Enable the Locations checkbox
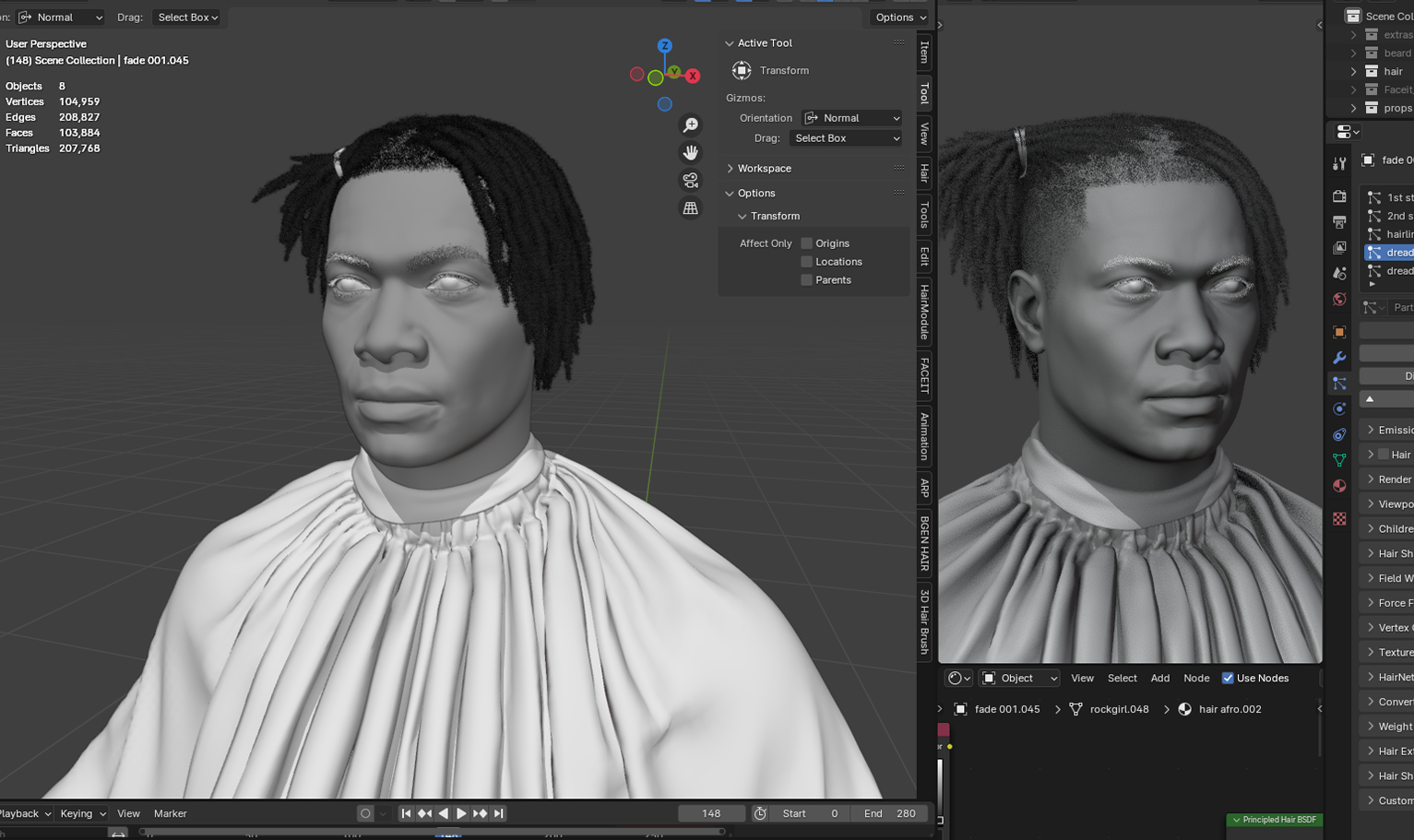This screenshot has height=840, width=1414. click(806, 262)
